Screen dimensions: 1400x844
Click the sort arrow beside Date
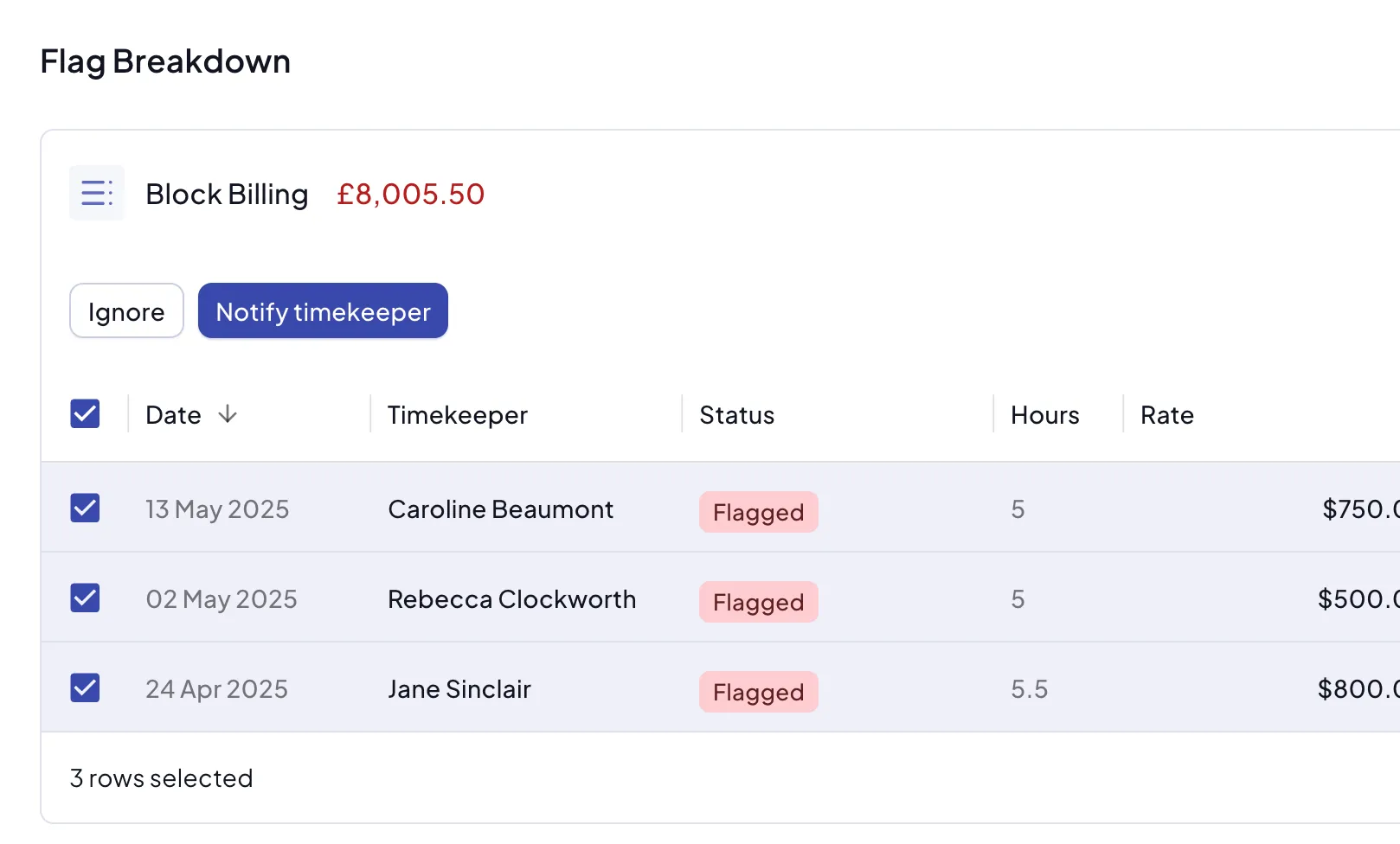tap(228, 414)
